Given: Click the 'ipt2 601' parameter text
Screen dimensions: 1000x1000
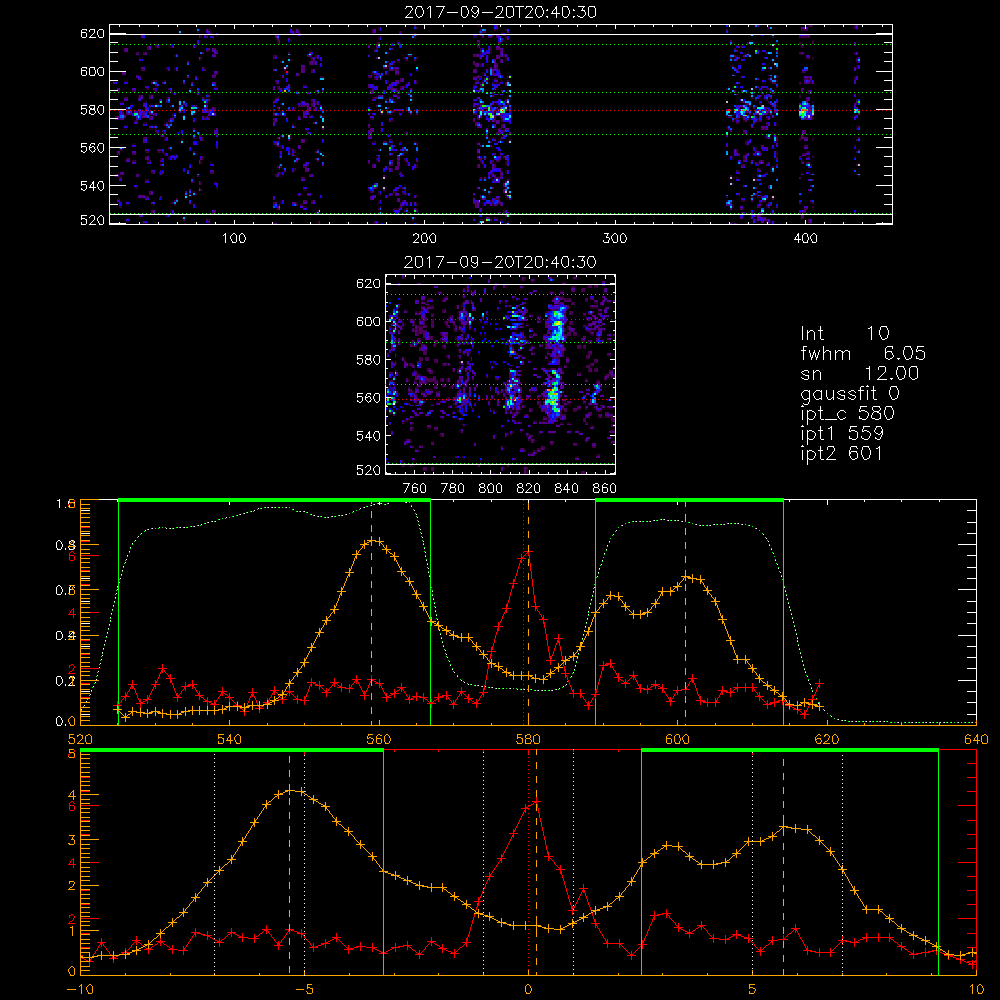Looking at the screenshot, I should (842, 453).
